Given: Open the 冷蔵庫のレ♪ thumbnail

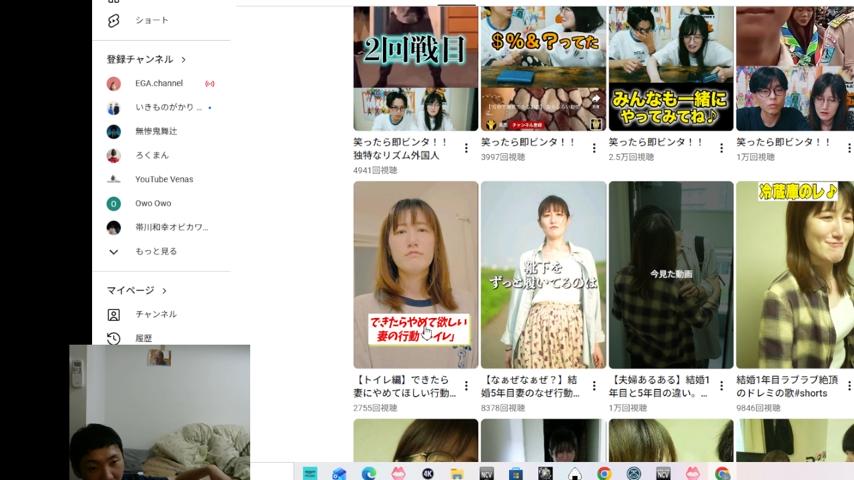Looking at the screenshot, I should click(795, 275).
